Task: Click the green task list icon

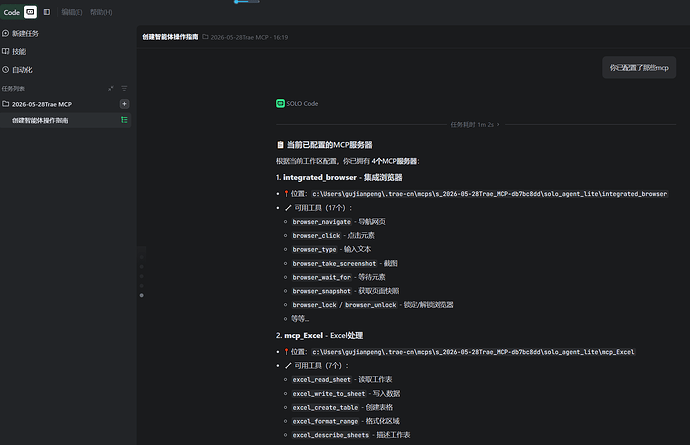Action: (x=124, y=120)
